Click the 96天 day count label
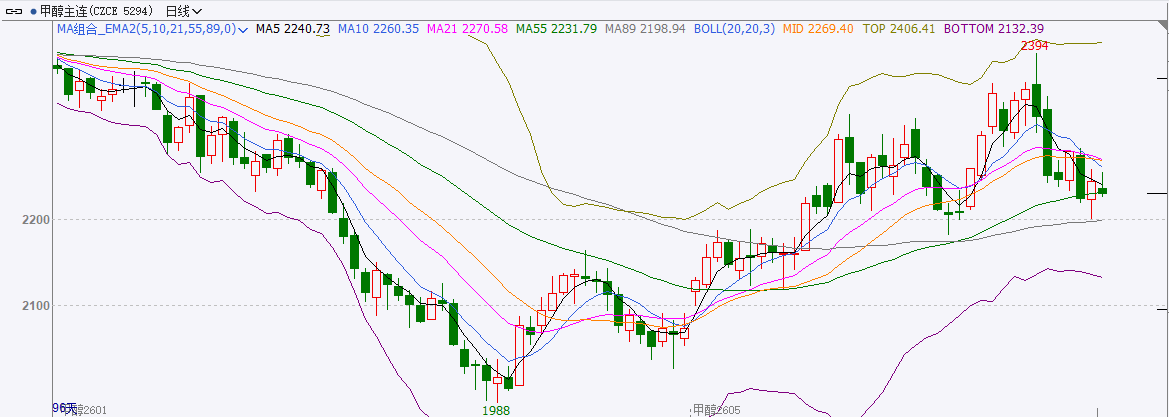This screenshot has width=1169, height=417. point(64,408)
